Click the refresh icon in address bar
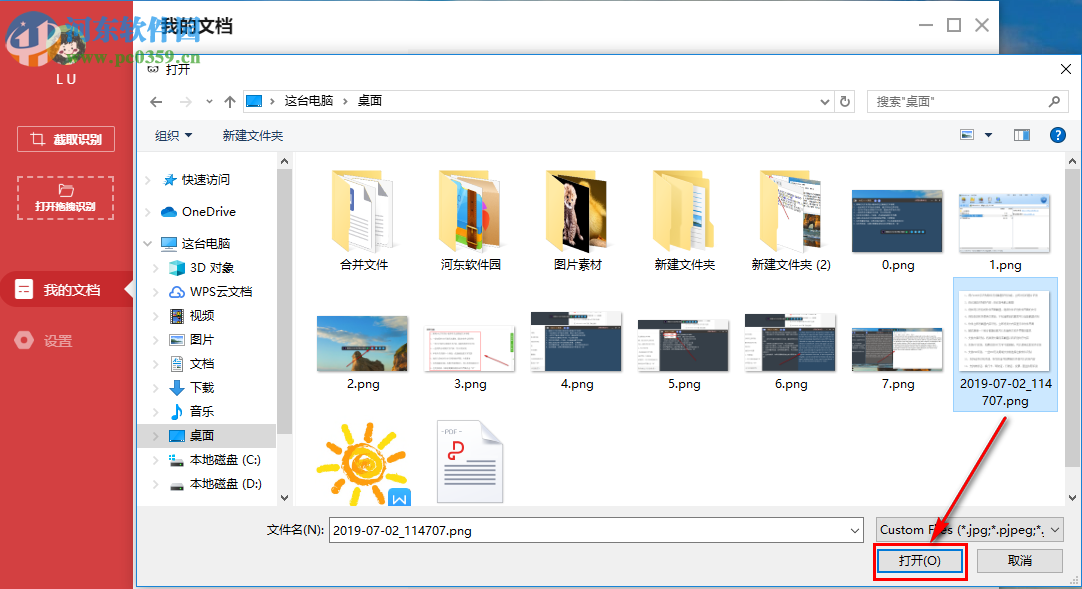 point(843,101)
